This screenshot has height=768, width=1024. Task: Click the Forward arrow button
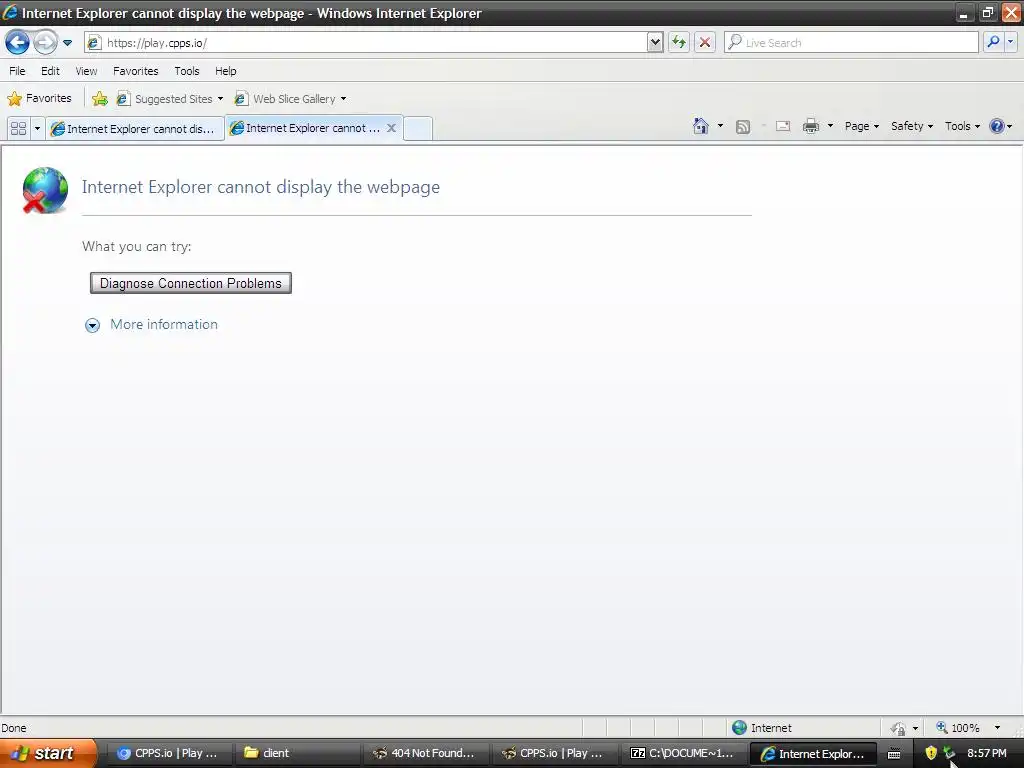45,43
